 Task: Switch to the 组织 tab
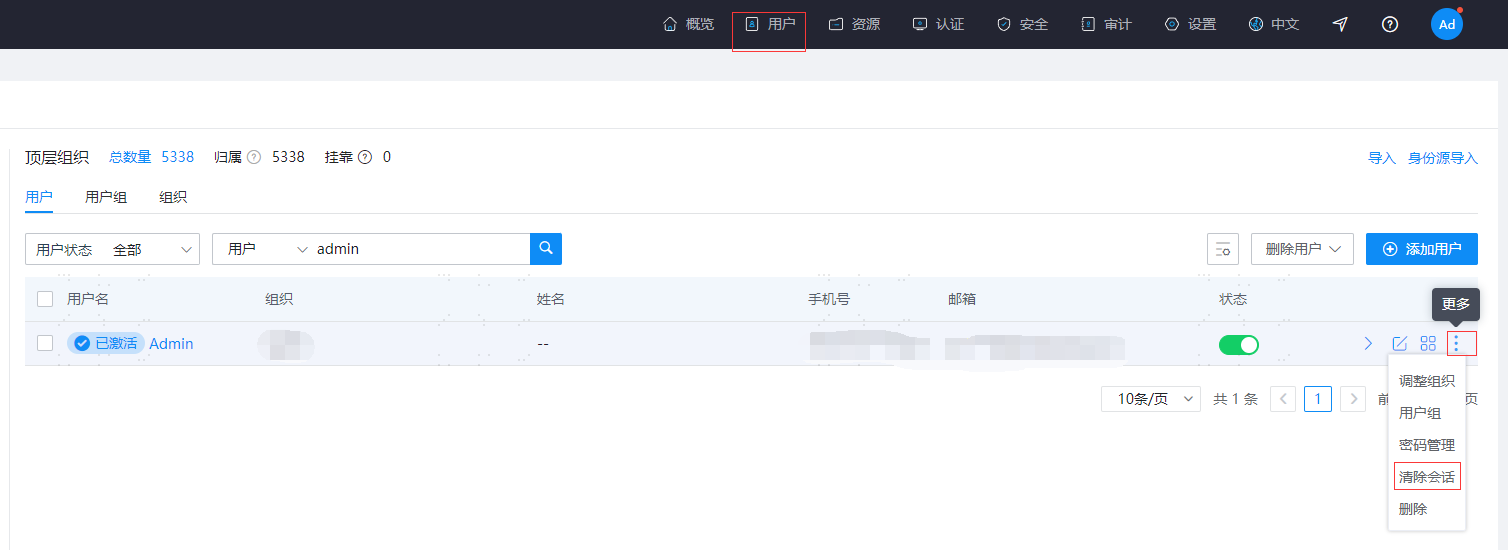[173, 197]
